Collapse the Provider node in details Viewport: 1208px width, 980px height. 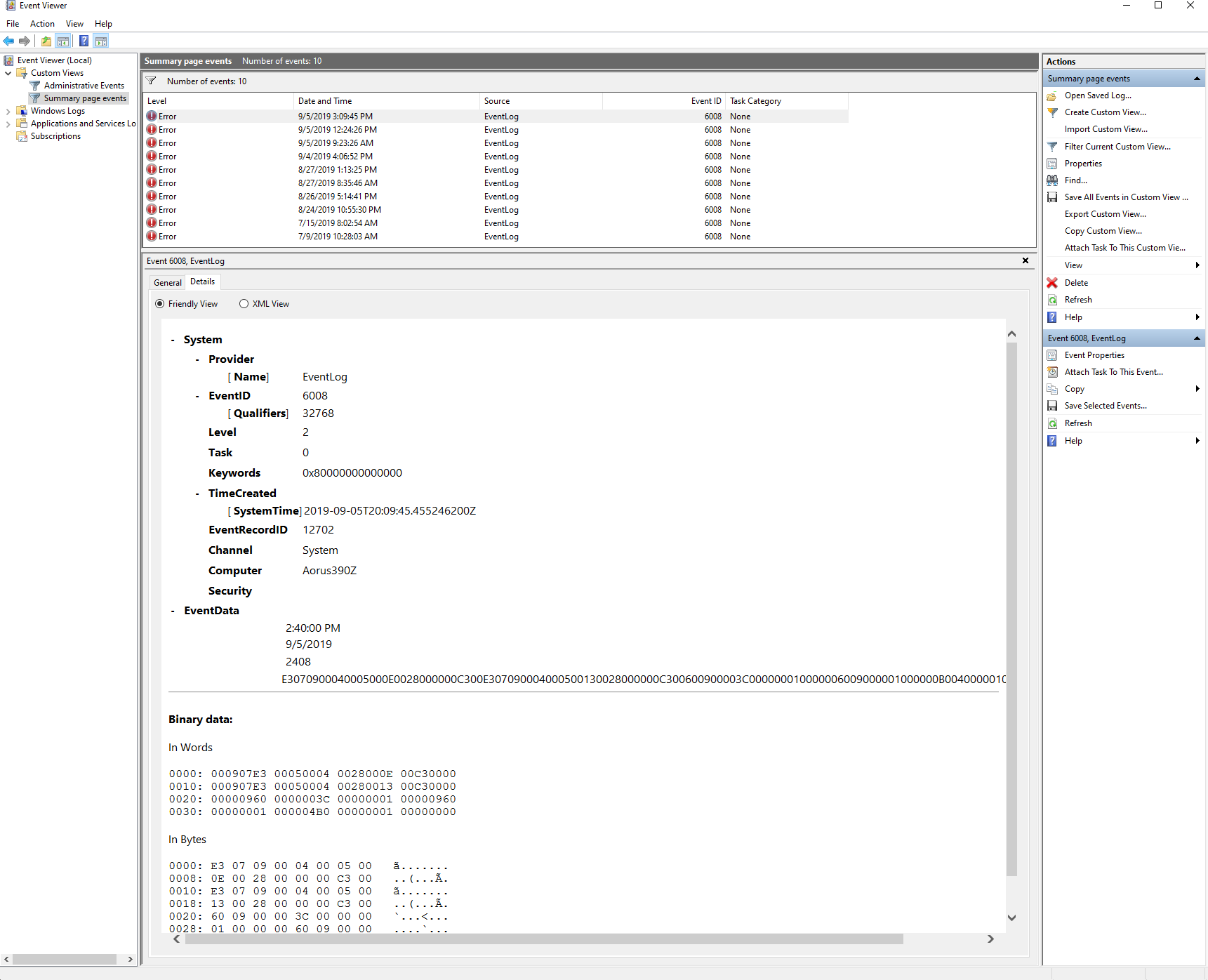[x=197, y=359]
